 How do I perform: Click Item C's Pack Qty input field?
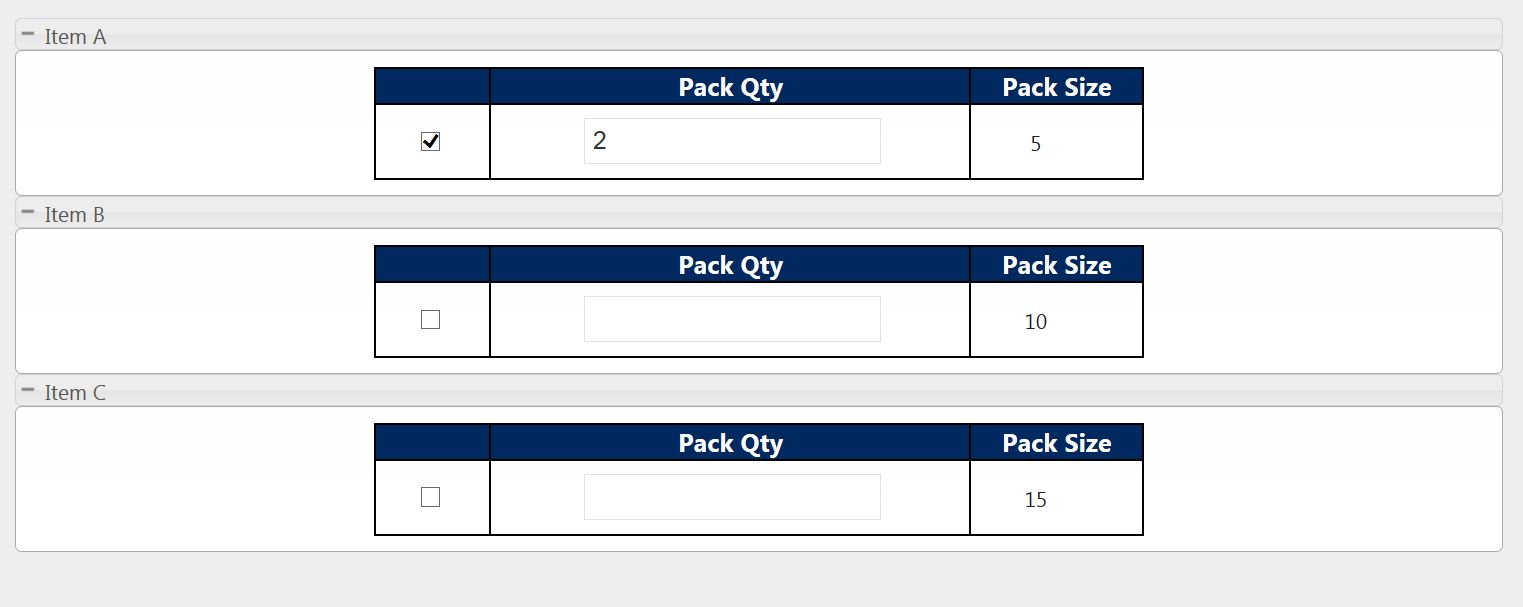click(731, 496)
